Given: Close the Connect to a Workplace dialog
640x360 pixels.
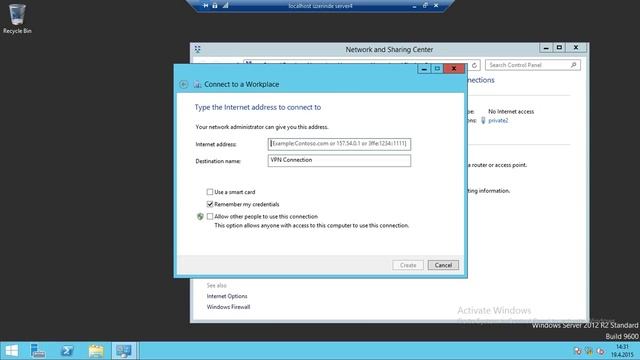Looking at the screenshot, I should pos(454,69).
